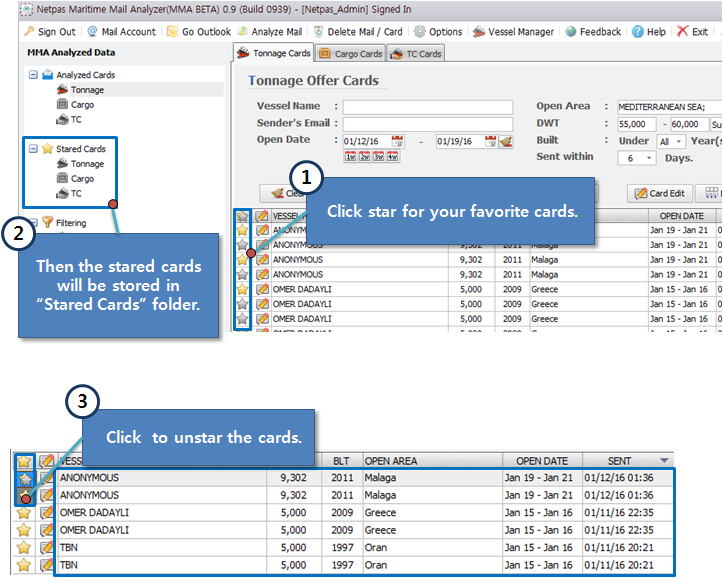723x578 pixels.
Task: Open Mail Account settings from toolbar
Action: click(122, 32)
